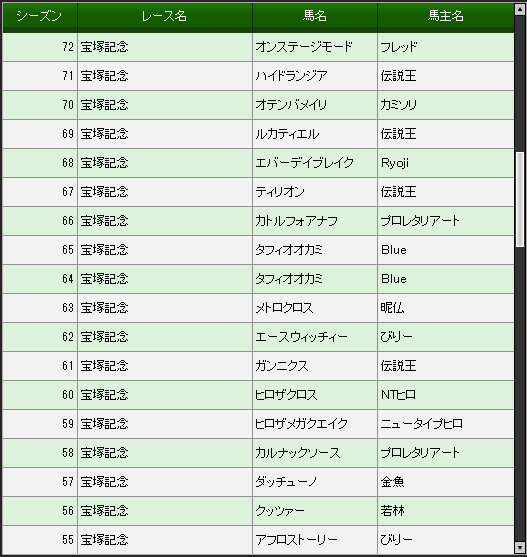The width and height of the screenshot is (527, 557).
Task: Select horse アフロストーリー in season 55
Action: (296, 540)
